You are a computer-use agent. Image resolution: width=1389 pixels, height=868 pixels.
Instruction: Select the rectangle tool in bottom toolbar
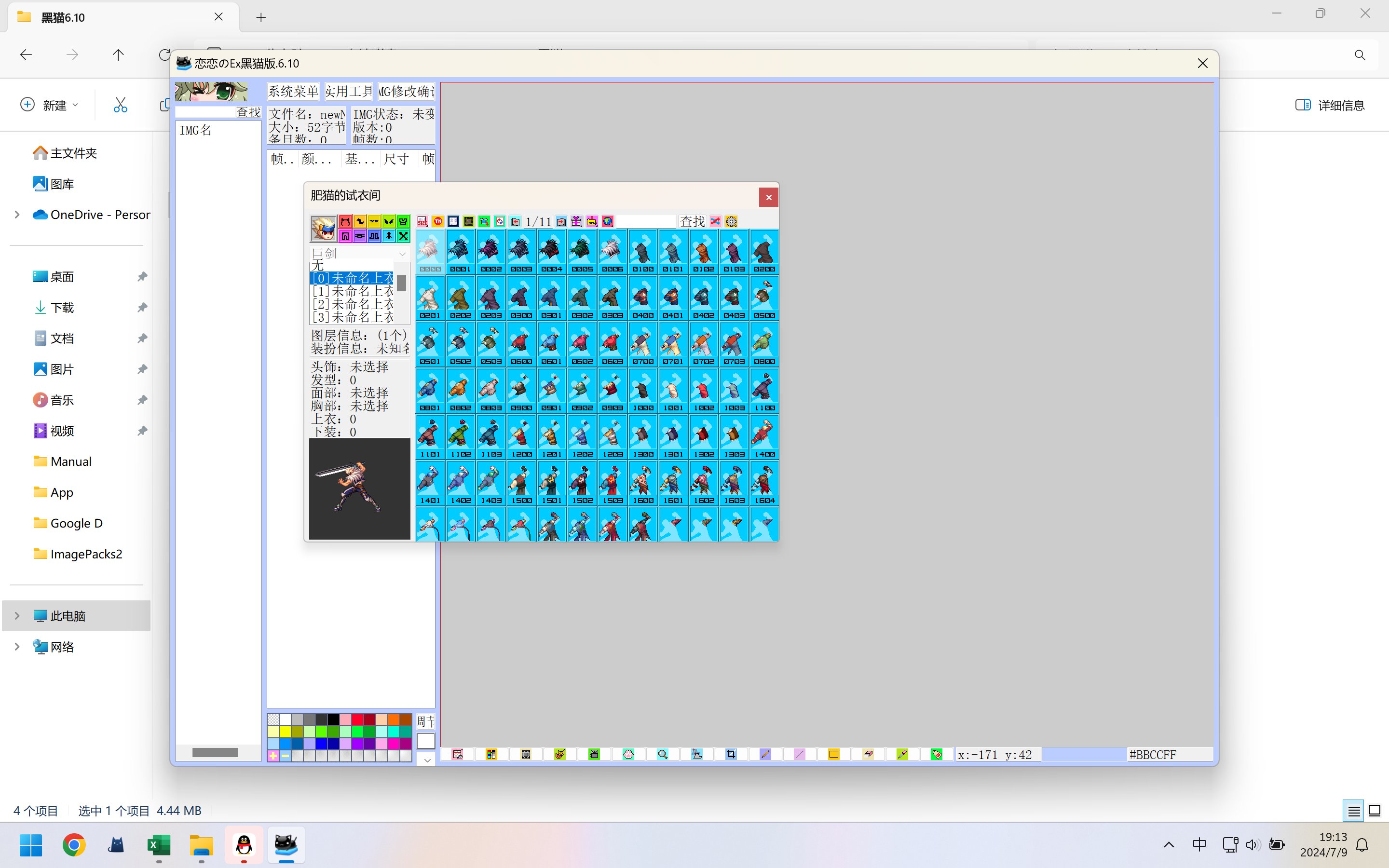(834, 754)
